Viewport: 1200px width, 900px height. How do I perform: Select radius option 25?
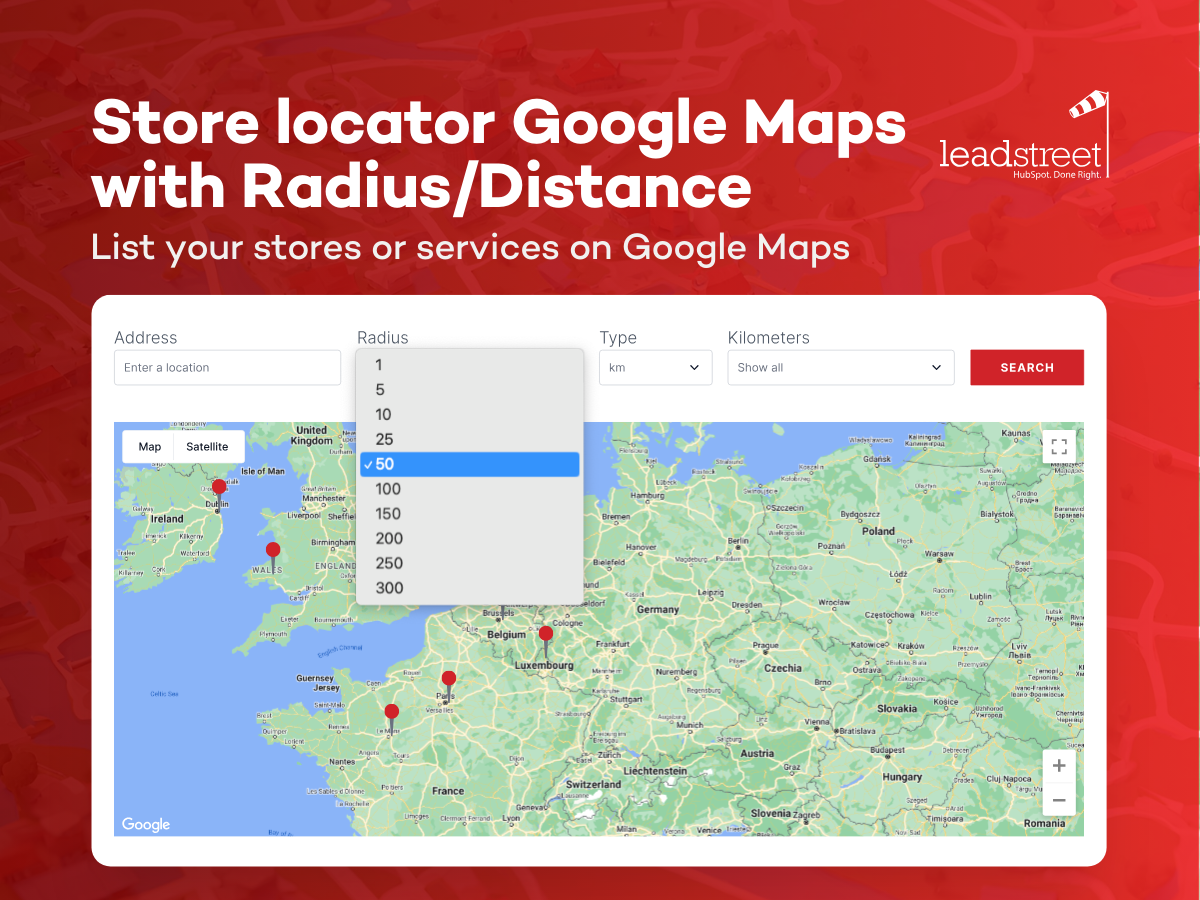coord(469,439)
